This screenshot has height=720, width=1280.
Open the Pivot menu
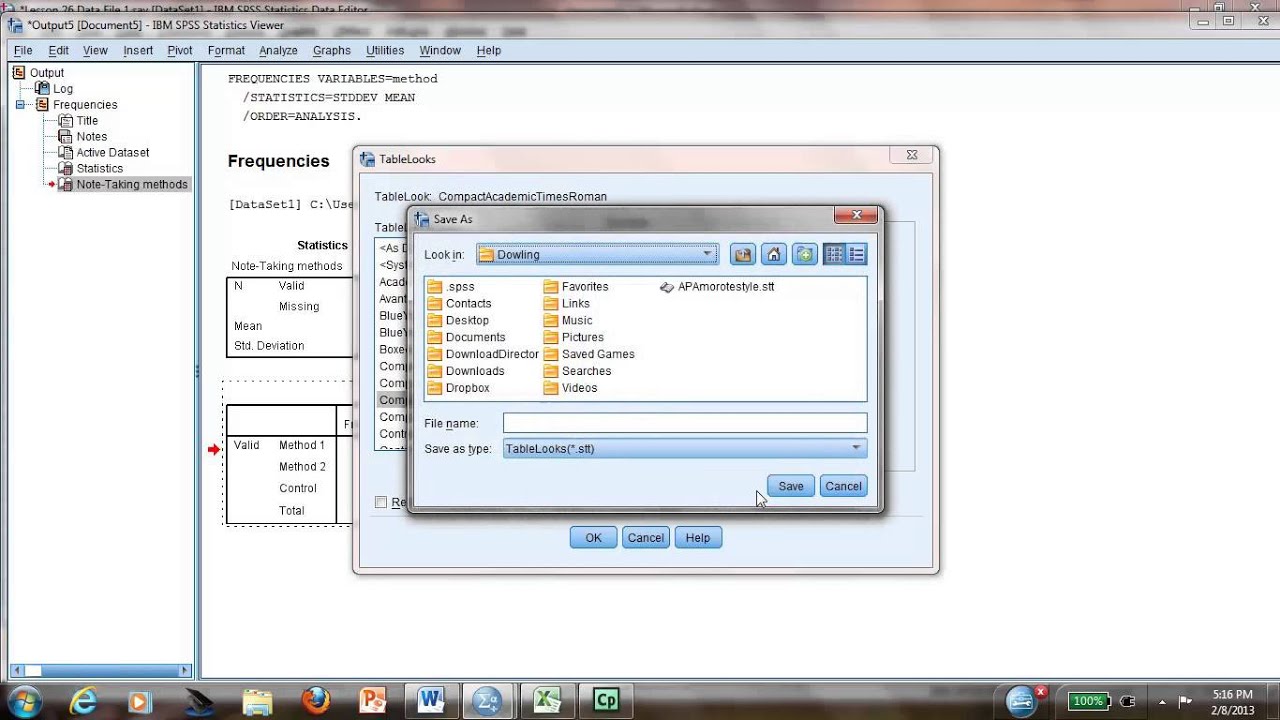(180, 50)
